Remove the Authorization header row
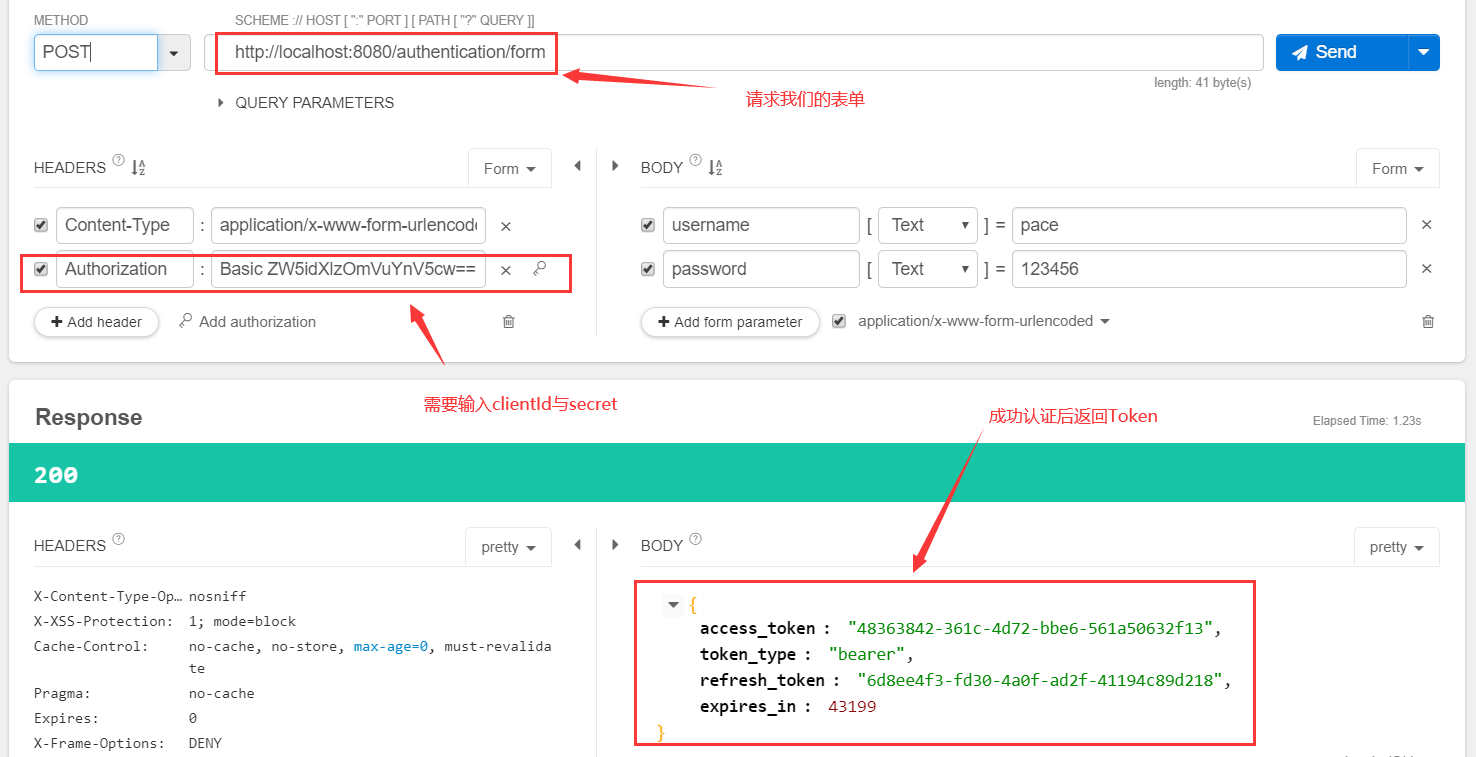 click(506, 270)
